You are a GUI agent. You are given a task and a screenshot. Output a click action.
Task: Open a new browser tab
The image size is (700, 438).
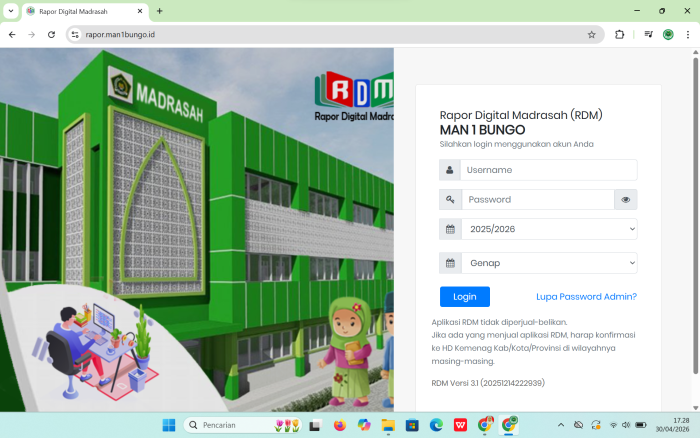(159, 11)
